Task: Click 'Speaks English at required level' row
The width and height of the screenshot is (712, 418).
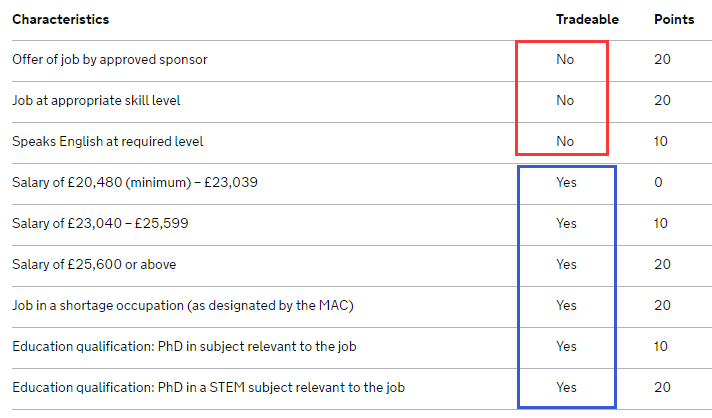Action: click(x=362, y=142)
